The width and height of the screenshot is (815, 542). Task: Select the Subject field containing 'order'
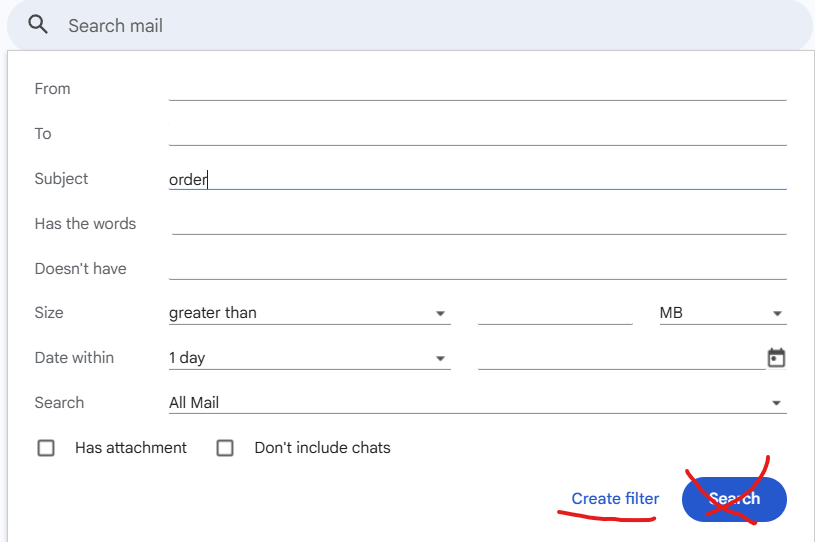coord(477,179)
